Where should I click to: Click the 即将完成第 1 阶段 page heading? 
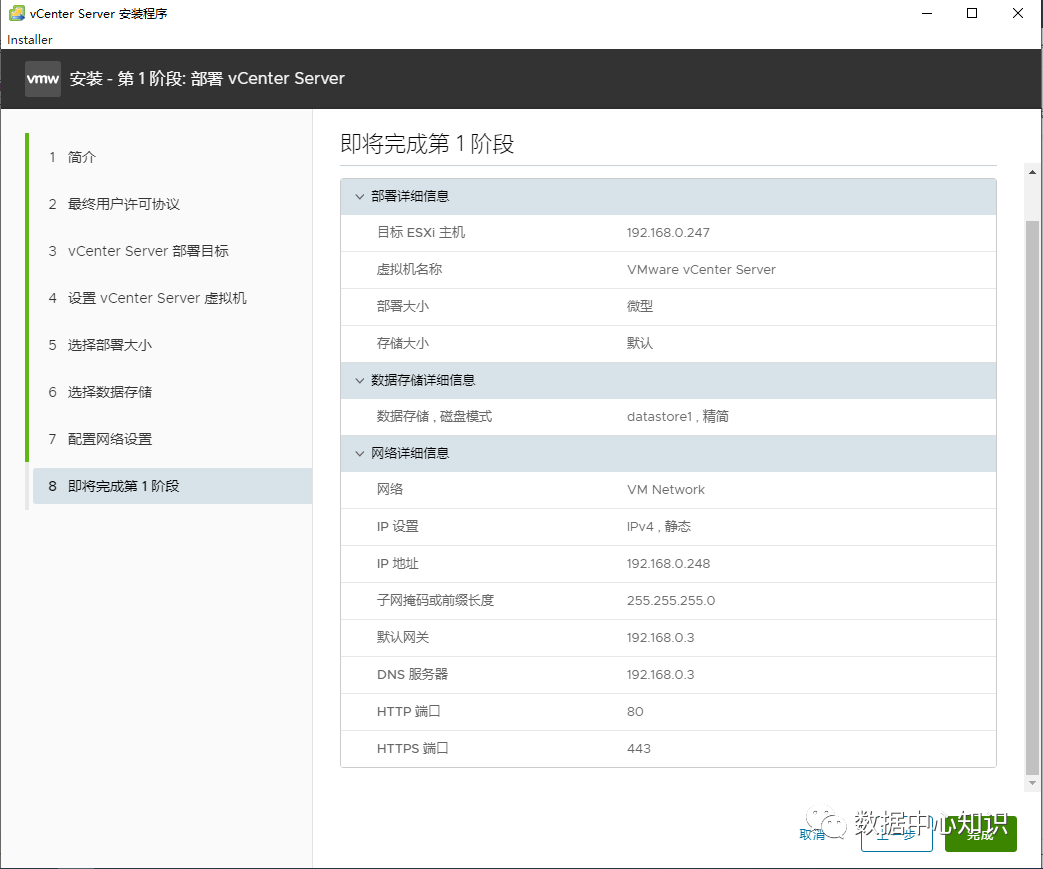pyautogui.click(x=427, y=144)
